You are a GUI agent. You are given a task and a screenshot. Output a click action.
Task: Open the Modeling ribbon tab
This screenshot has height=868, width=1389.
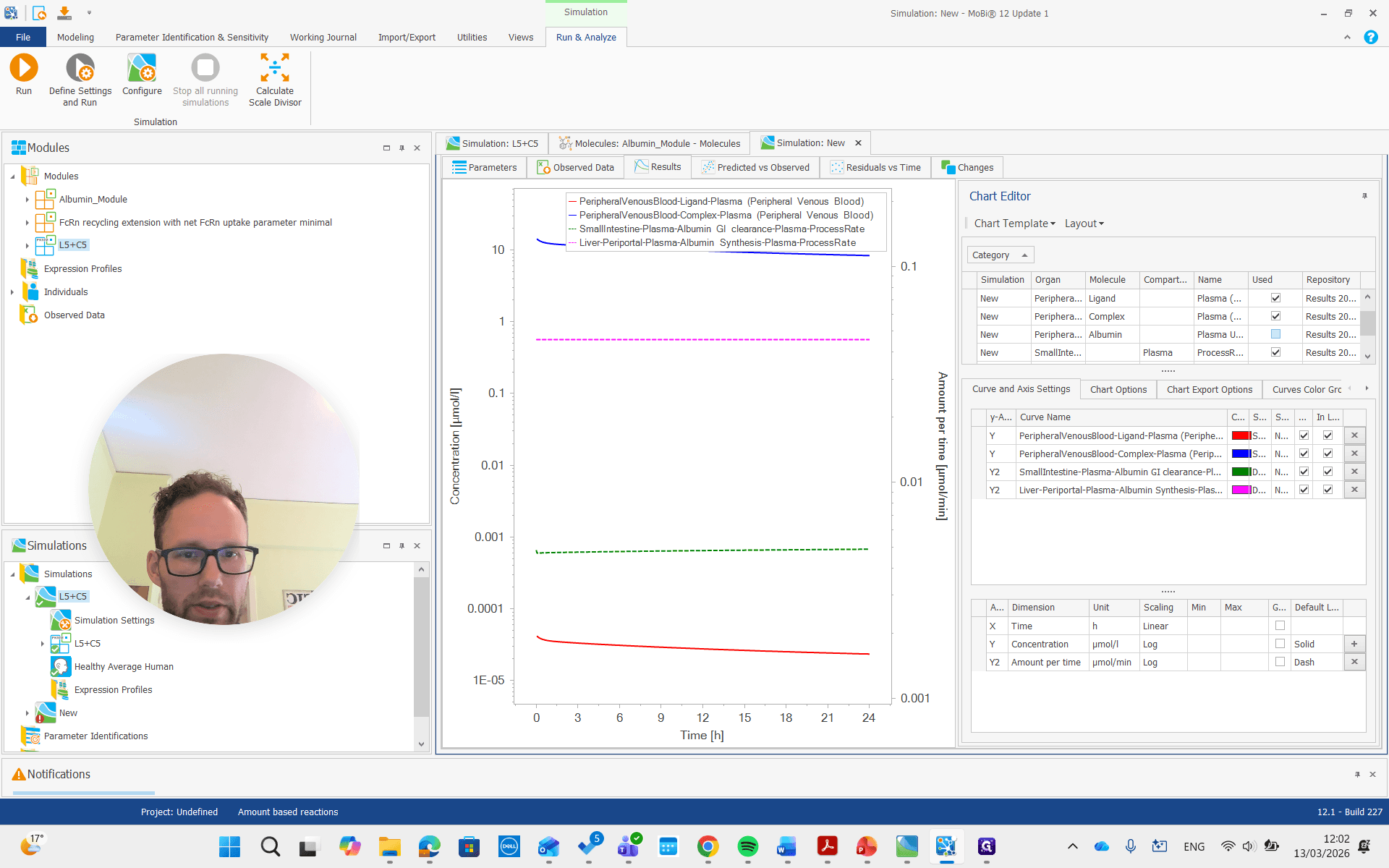pos(75,37)
